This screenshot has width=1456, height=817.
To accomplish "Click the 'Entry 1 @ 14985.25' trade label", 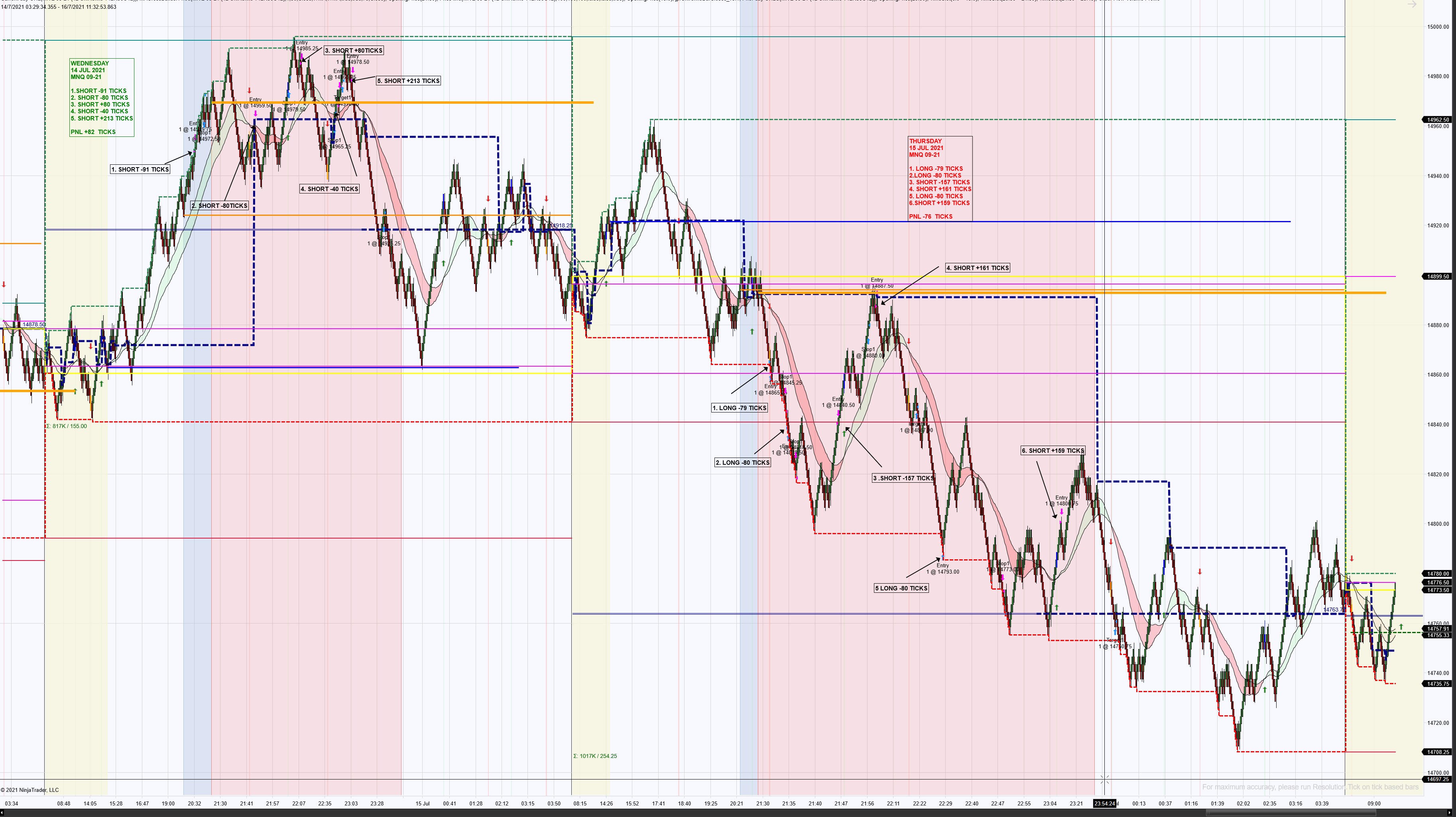I will 302,46.
